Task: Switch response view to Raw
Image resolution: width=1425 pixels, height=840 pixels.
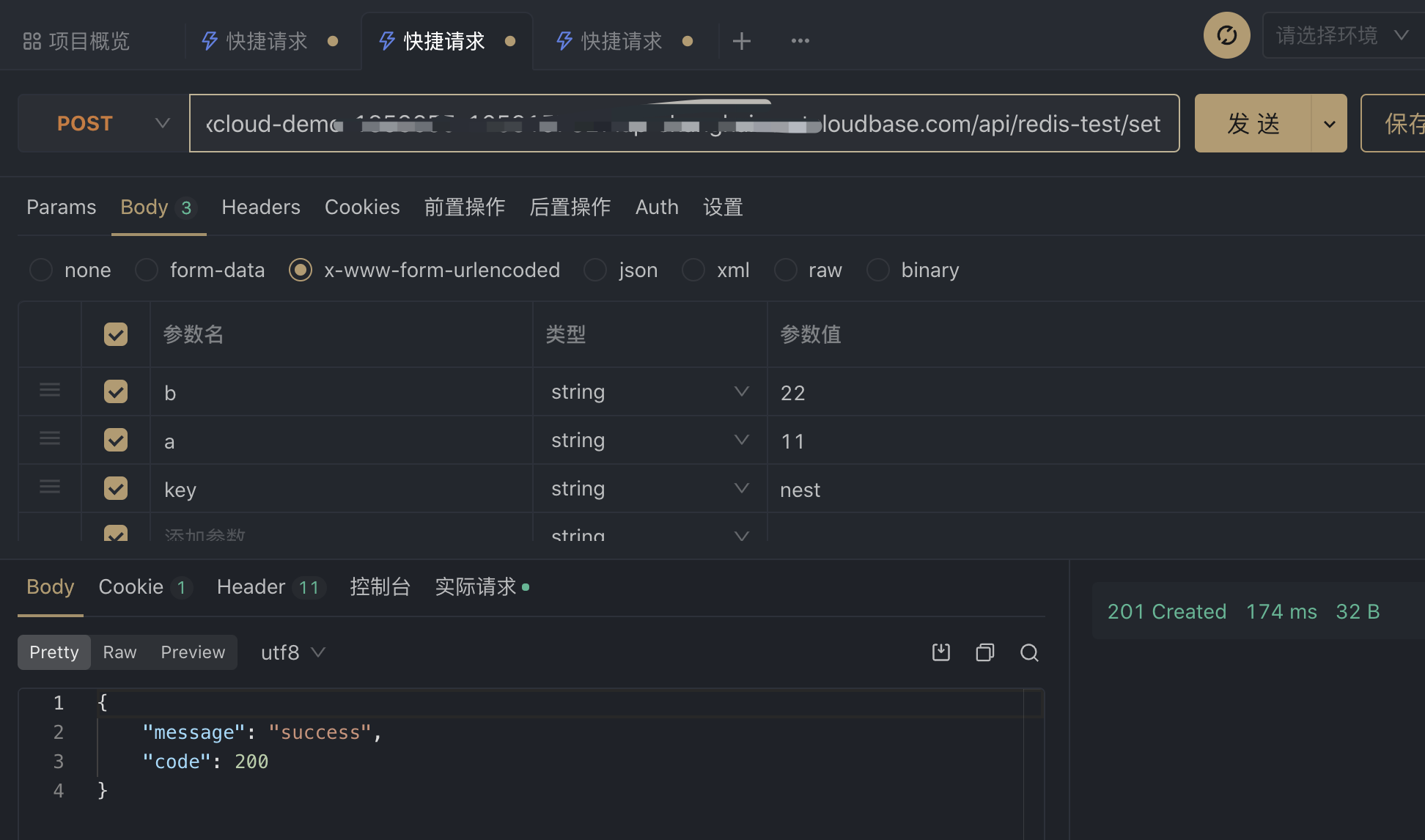Action: click(x=119, y=652)
